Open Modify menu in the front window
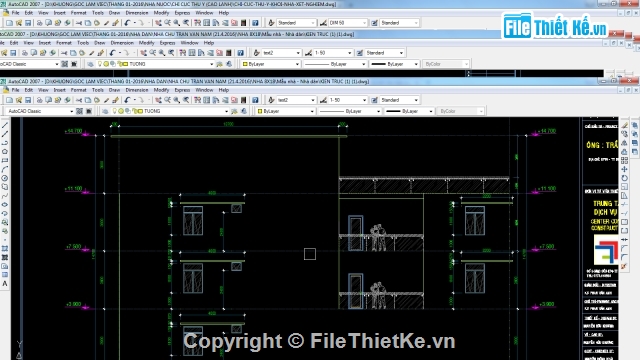This screenshot has height=360, width=640. [161, 90]
